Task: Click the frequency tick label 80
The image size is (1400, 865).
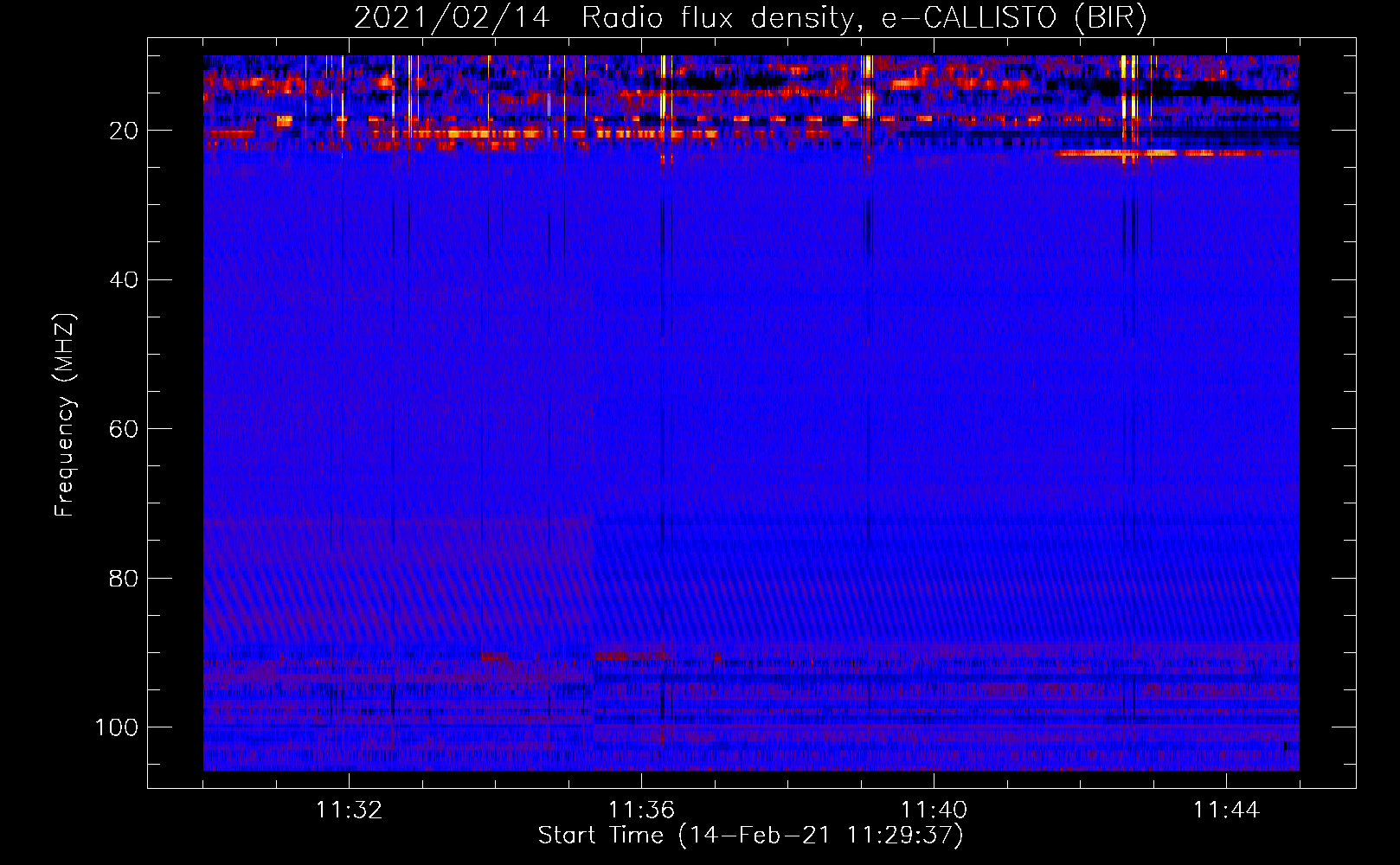Action: [125, 579]
